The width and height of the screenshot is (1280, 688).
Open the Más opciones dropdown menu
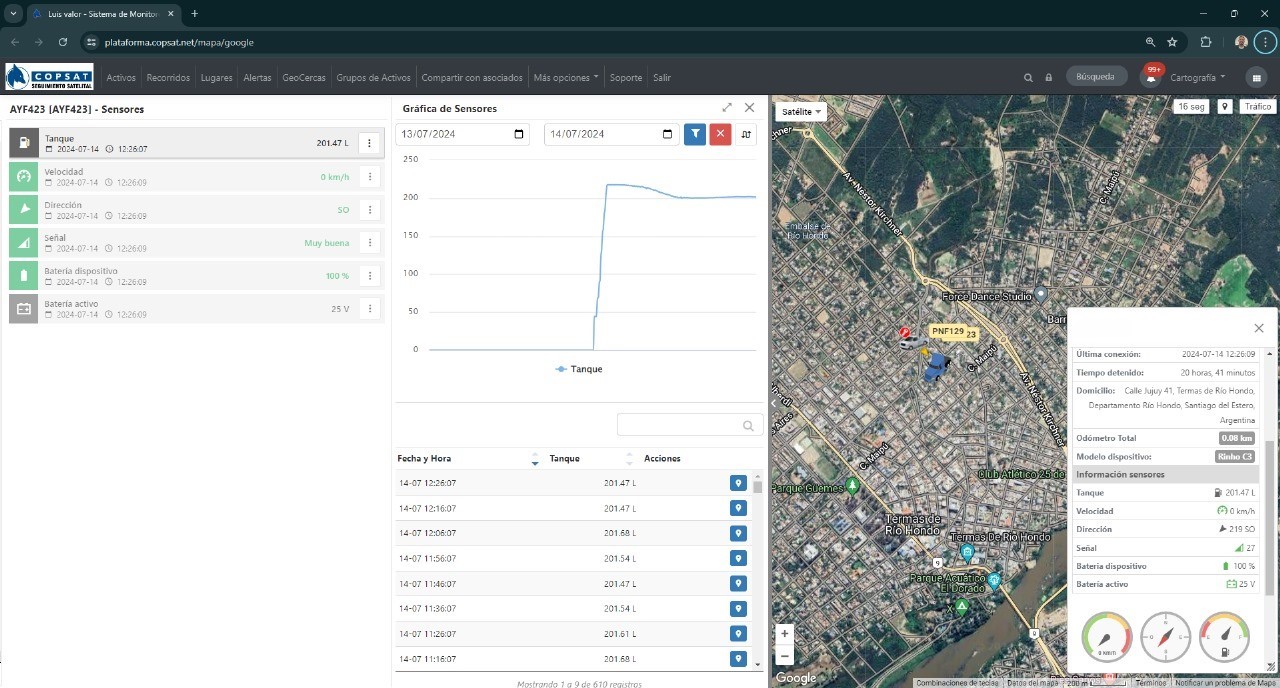(565, 77)
